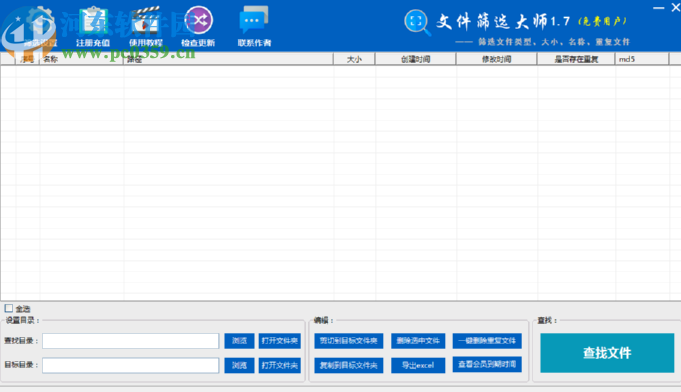This screenshot has width=681, height=392.
Task: Click 浏览 button for target directory
Action: tap(239, 365)
